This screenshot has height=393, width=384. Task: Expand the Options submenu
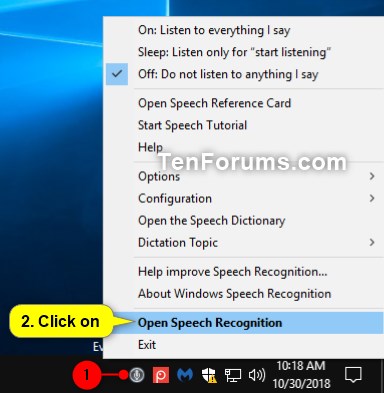[243, 176]
